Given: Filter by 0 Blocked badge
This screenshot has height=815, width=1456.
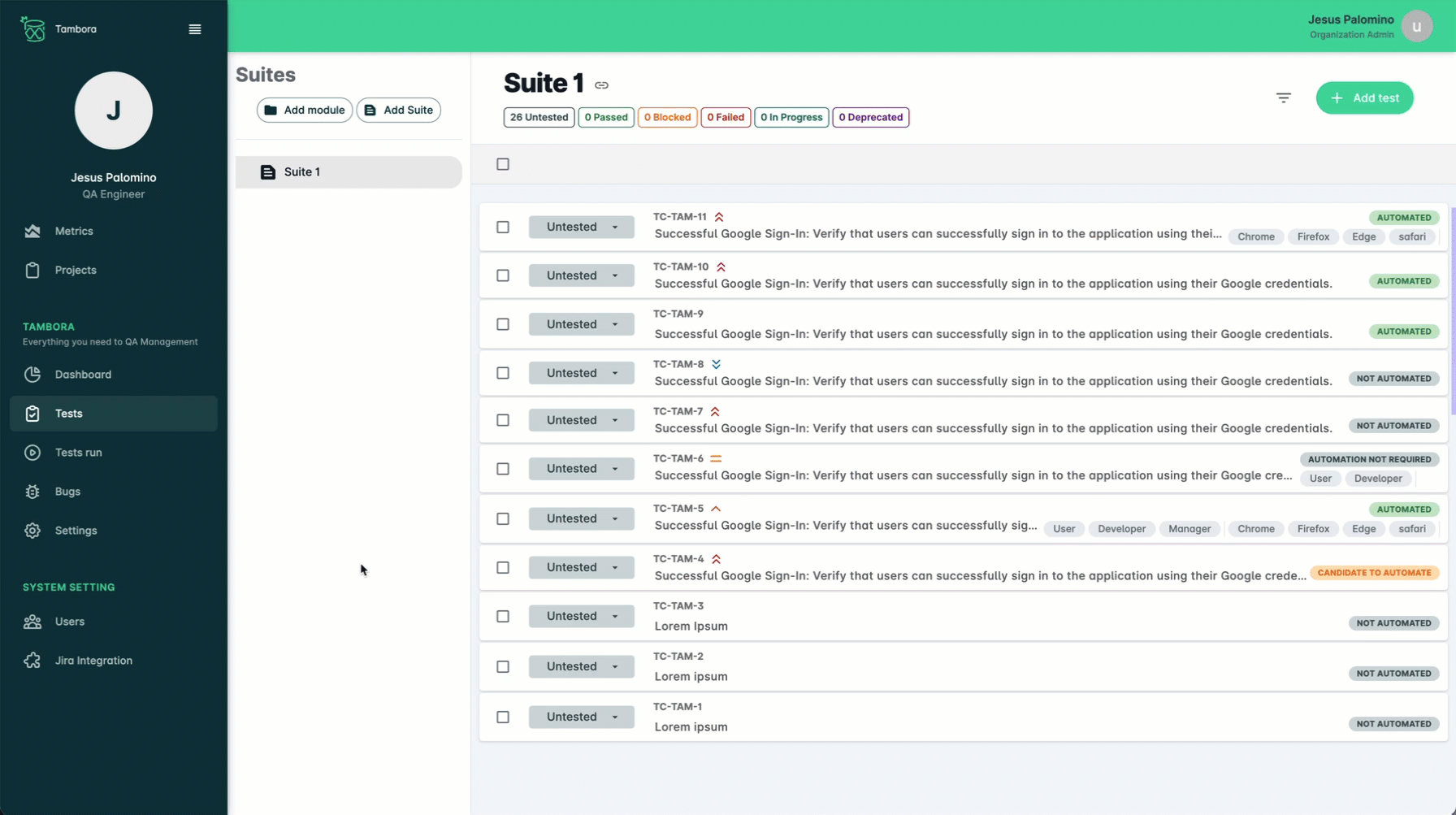Looking at the screenshot, I should (x=667, y=117).
